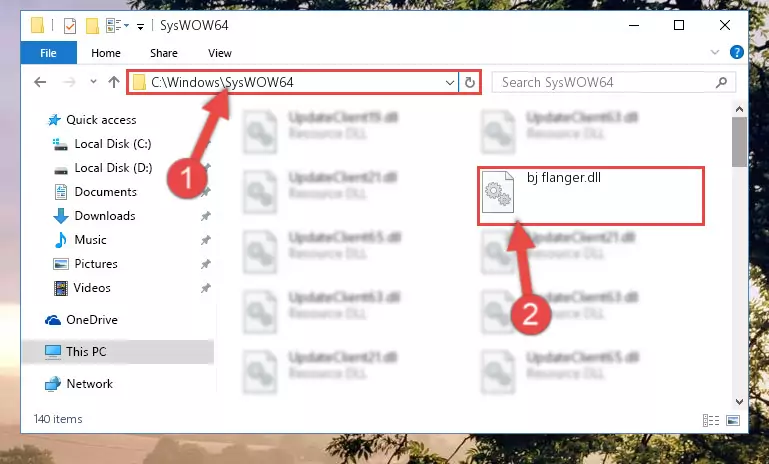Click the search magnifier icon
Screen dimensions: 769x464
[x=721, y=82]
